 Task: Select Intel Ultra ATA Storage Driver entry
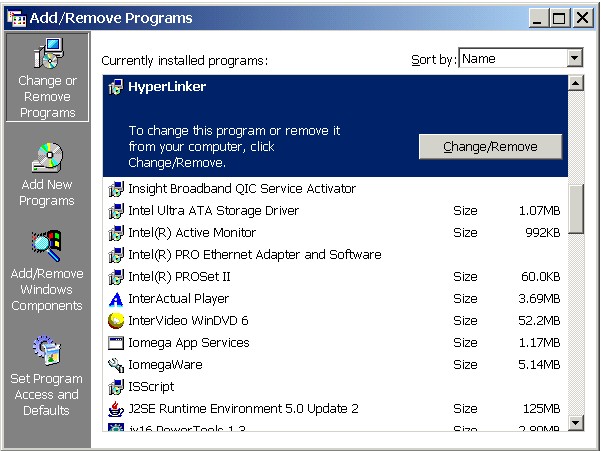click(x=335, y=211)
